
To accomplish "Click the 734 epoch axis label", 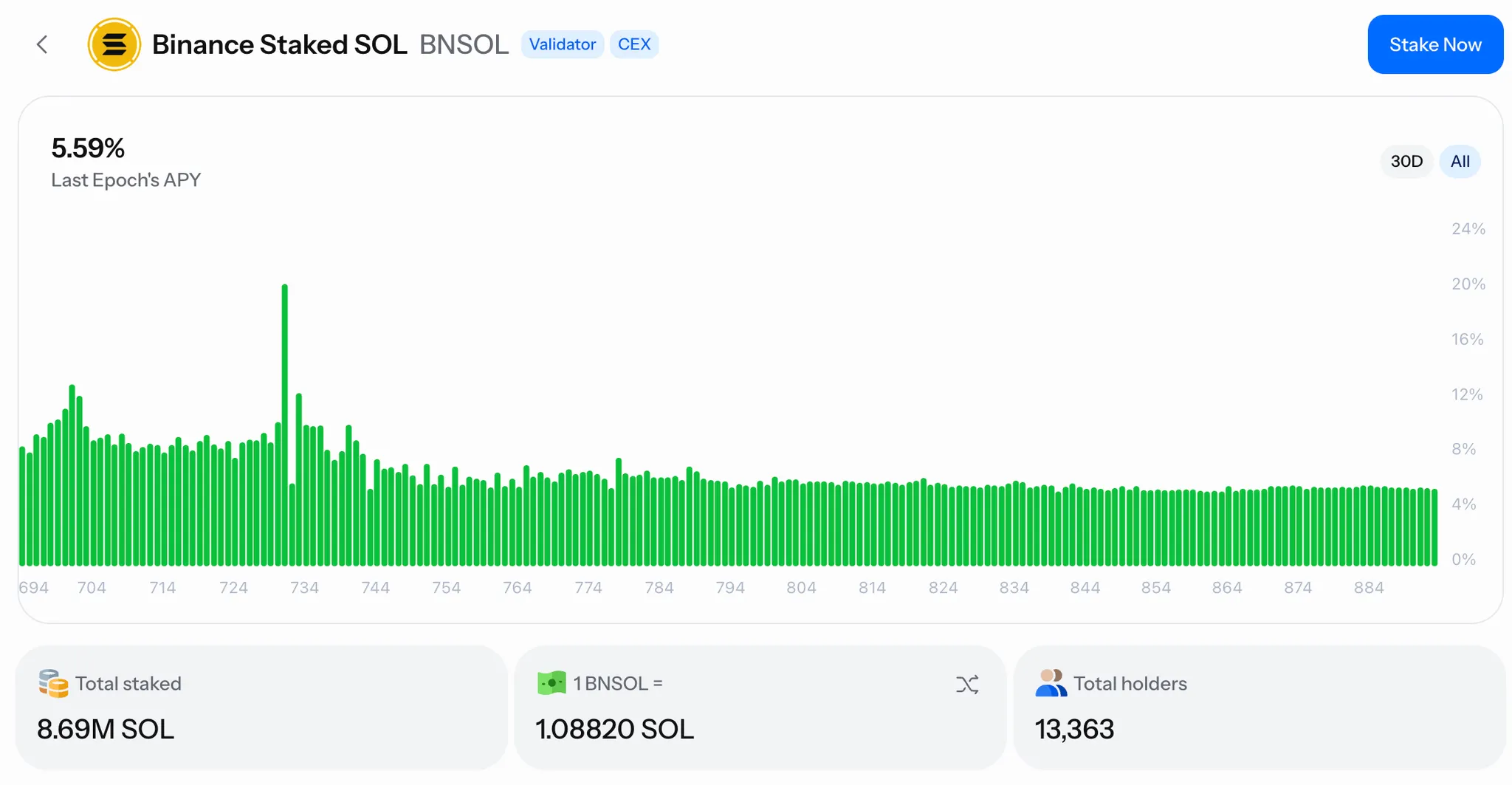I will [304, 588].
